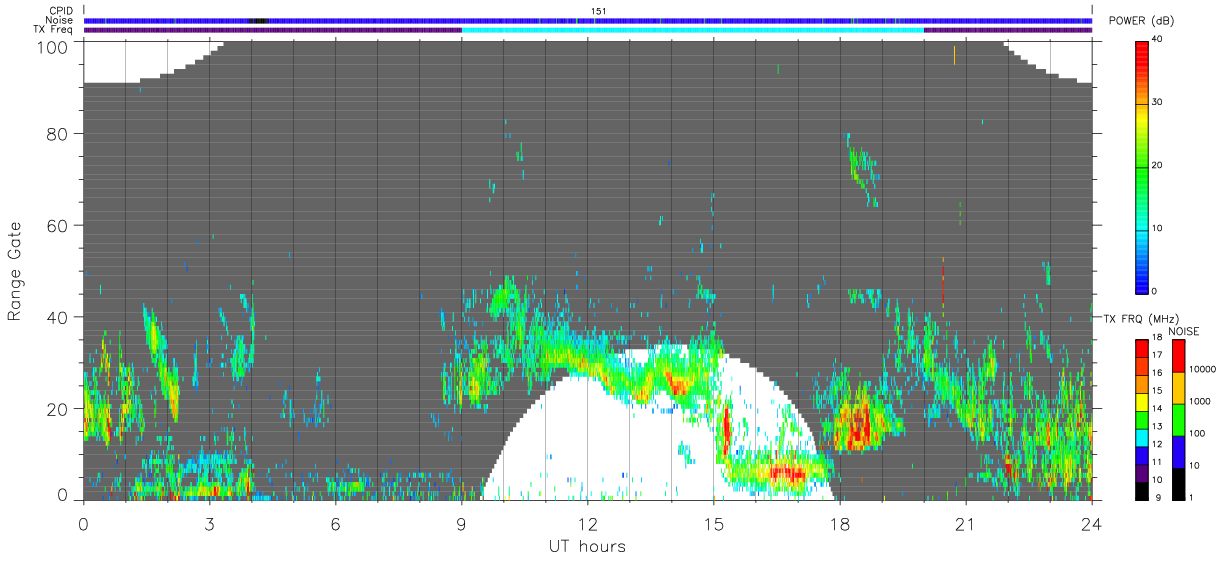Screen dimensions: 1228x567
Task: Pick the red 17–18 MHz swatch
Action: (1142, 349)
